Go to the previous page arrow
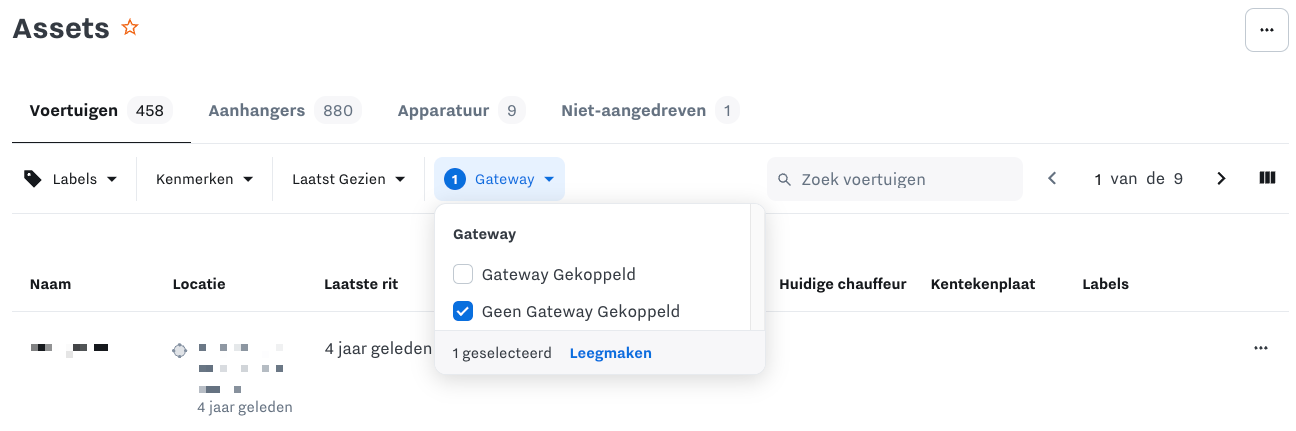Image resolution: width=1296 pixels, height=431 pixels. click(x=1052, y=179)
